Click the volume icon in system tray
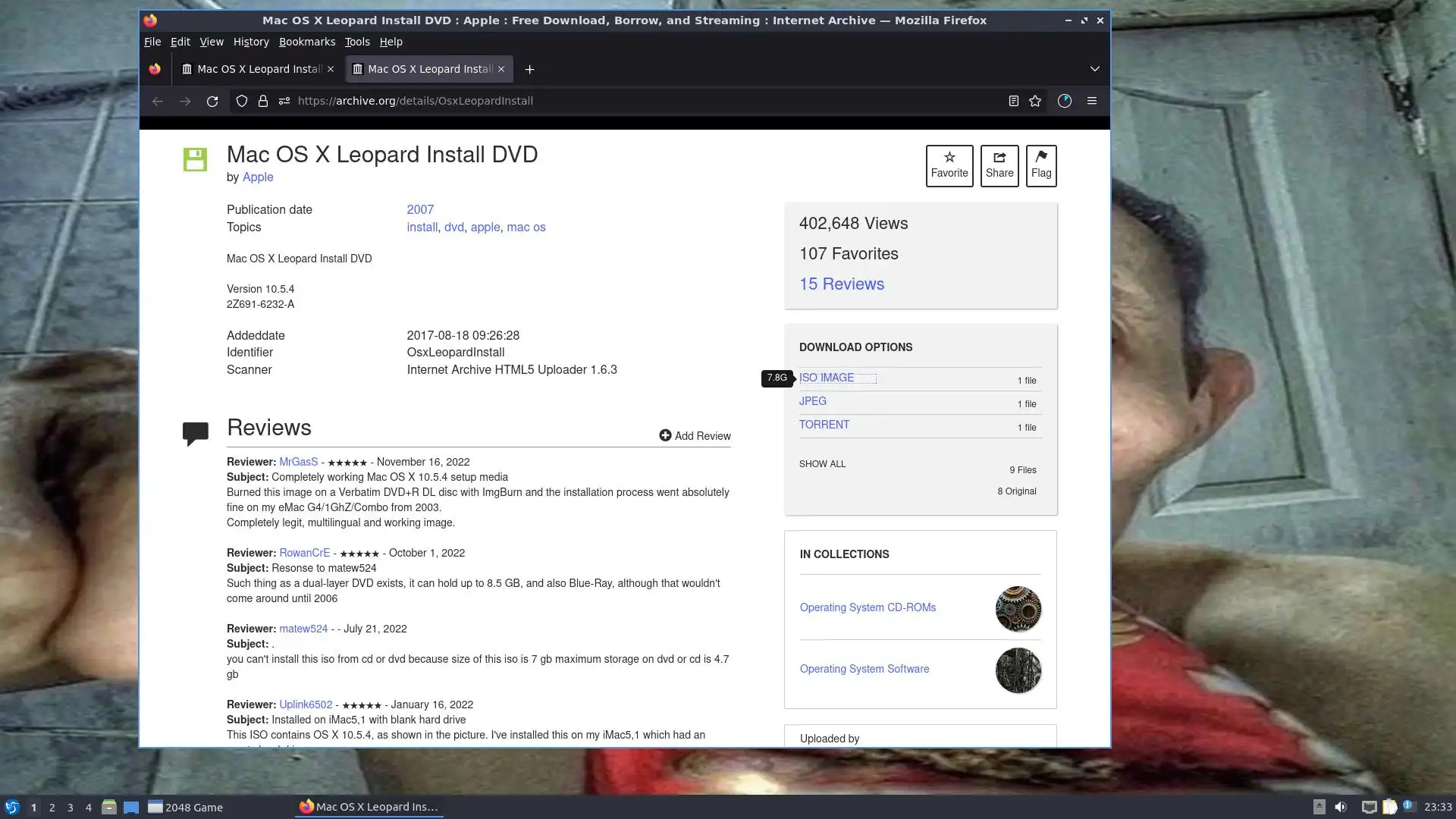This screenshot has height=819, width=1456. (x=1341, y=807)
